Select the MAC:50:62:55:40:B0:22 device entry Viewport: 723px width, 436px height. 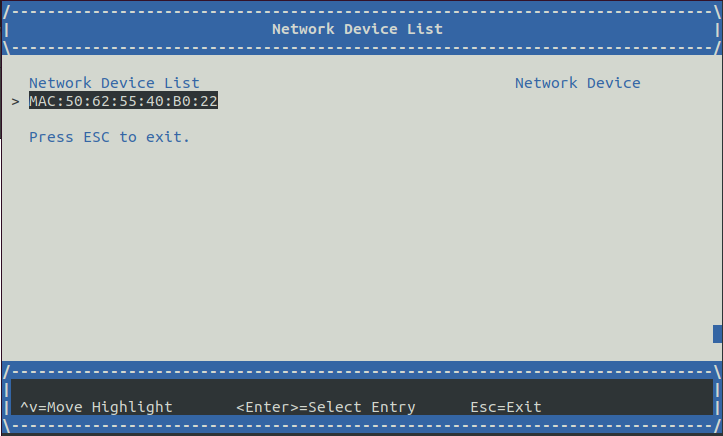123,100
